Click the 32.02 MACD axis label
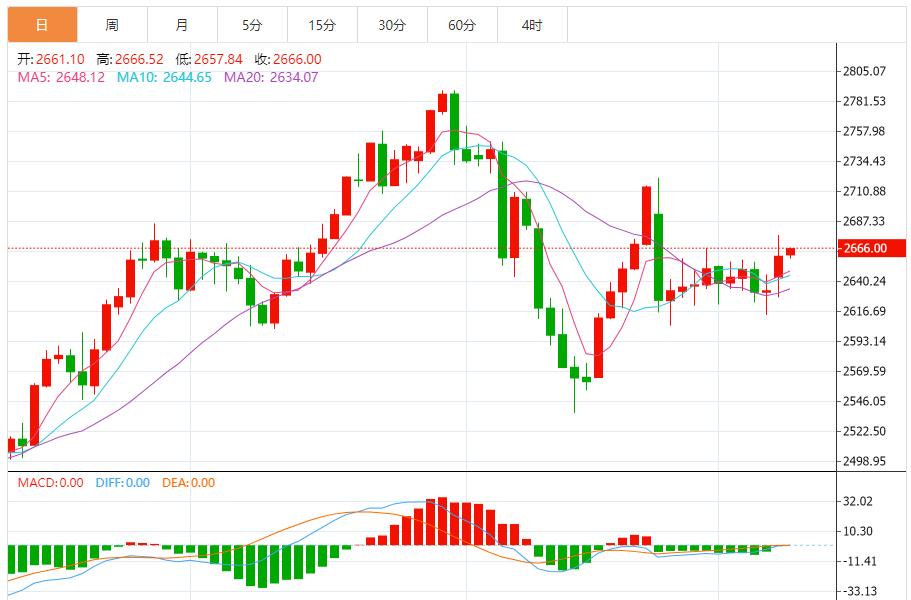Screen dimensions: 911x600 (x=858, y=501)
